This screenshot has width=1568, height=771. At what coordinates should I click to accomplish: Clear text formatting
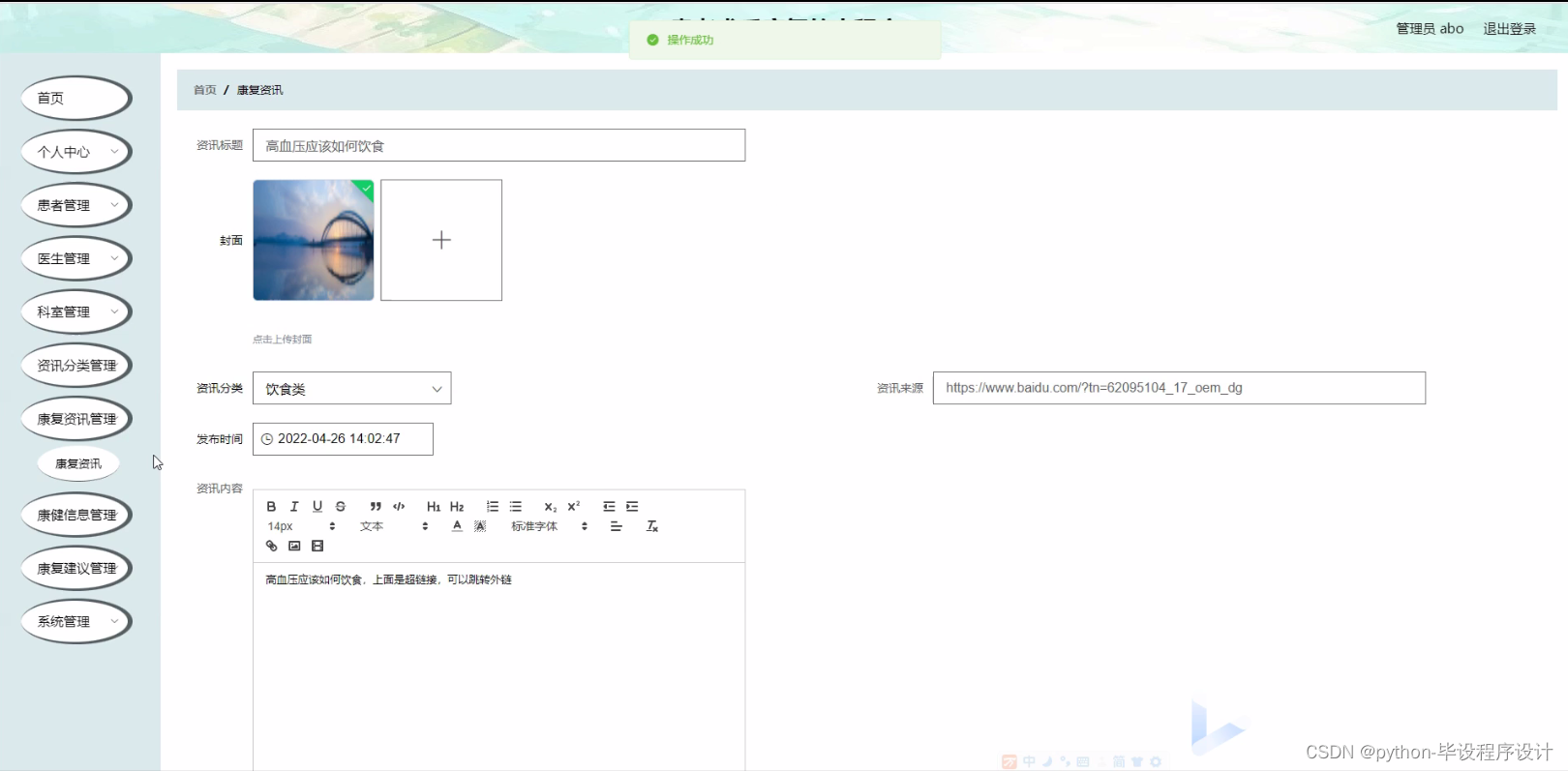tap(652, 526)
